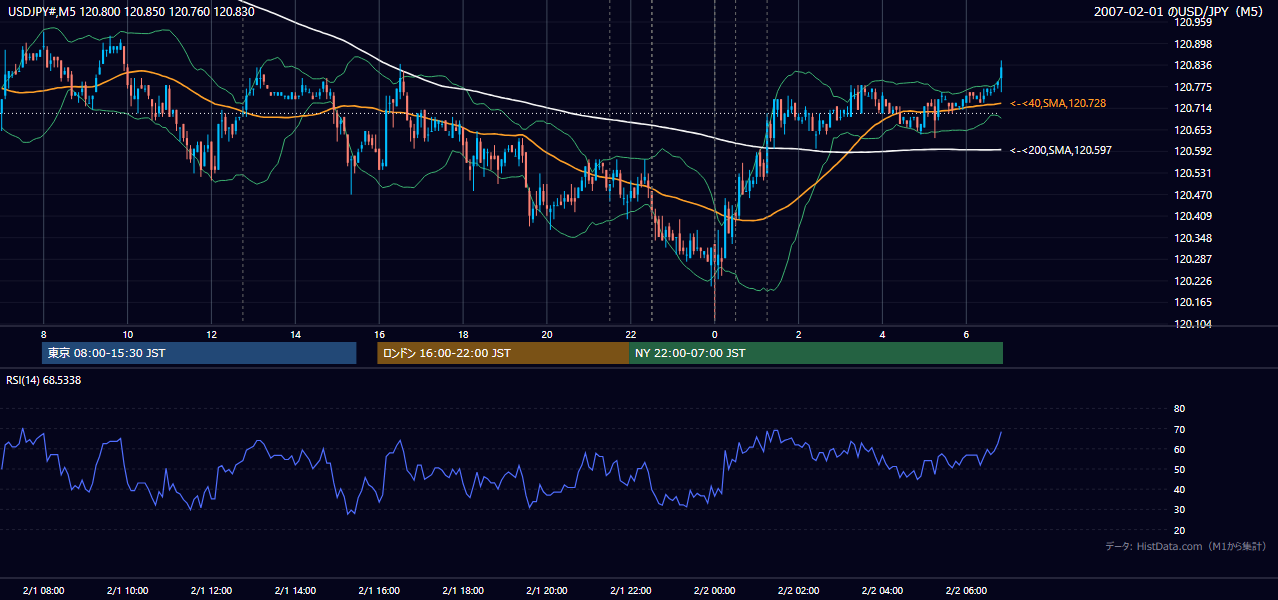Viewport: 1278px width, 600px height.
Task: Click hour marker 14 under price chart
Action: tap(295, 333)
